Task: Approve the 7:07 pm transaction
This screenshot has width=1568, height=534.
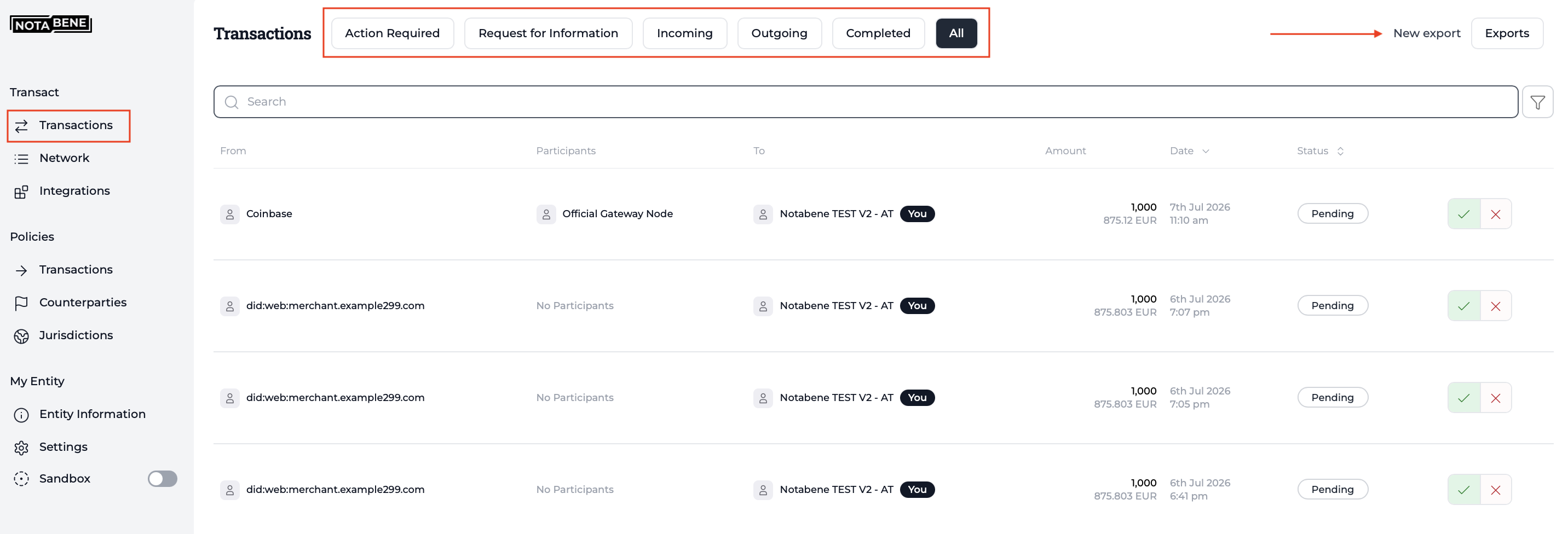Action: [1463, 306]
